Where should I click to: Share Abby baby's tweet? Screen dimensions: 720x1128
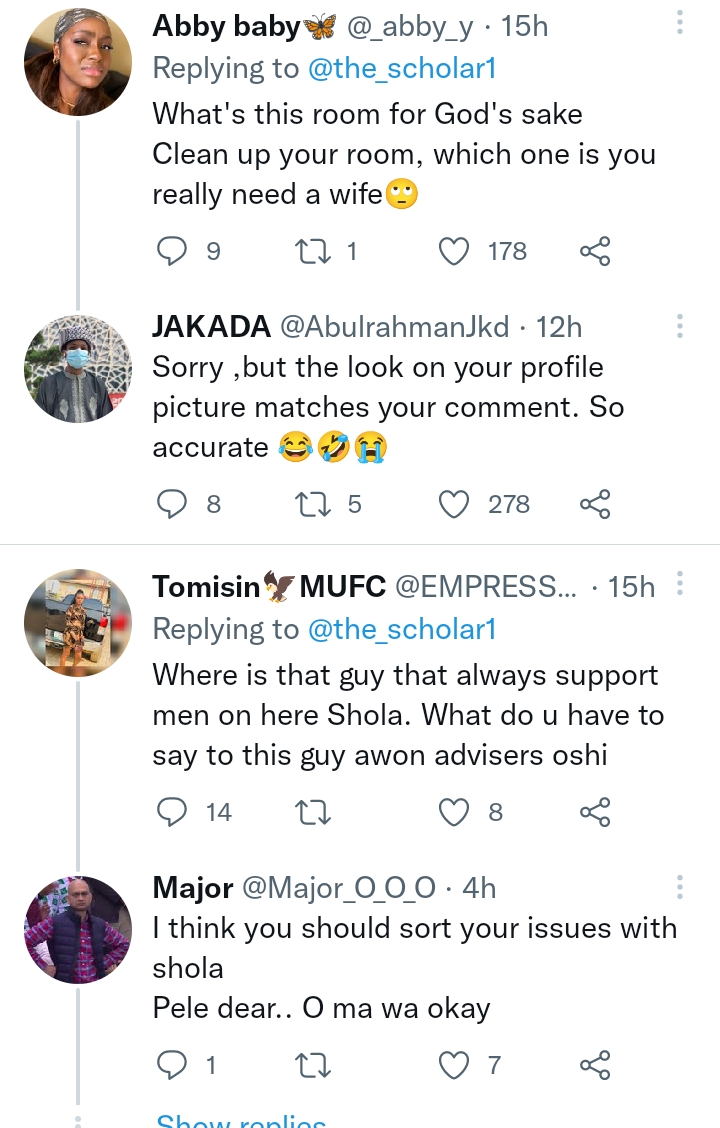595,250
